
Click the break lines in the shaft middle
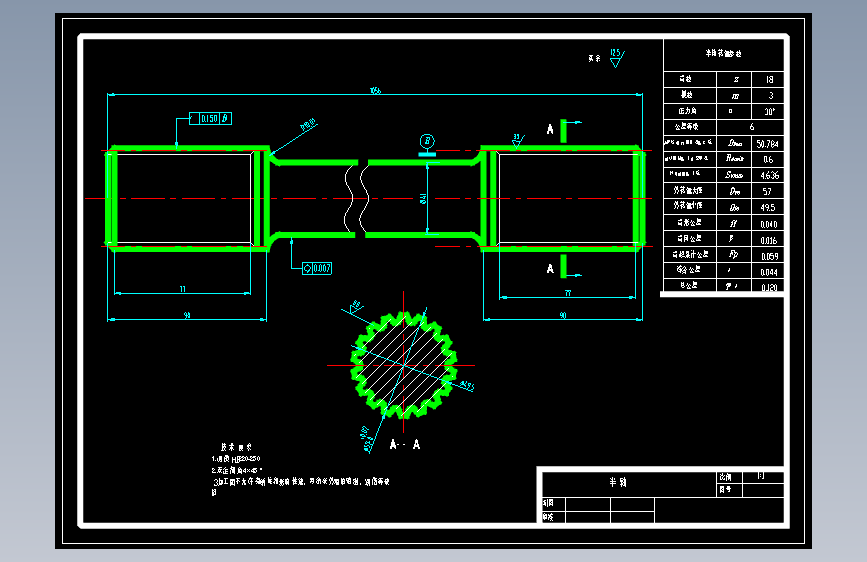(x=357, y=199)
